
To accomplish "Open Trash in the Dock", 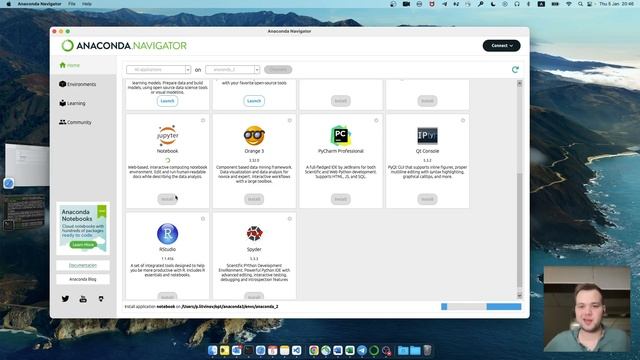I will [427, 350].
